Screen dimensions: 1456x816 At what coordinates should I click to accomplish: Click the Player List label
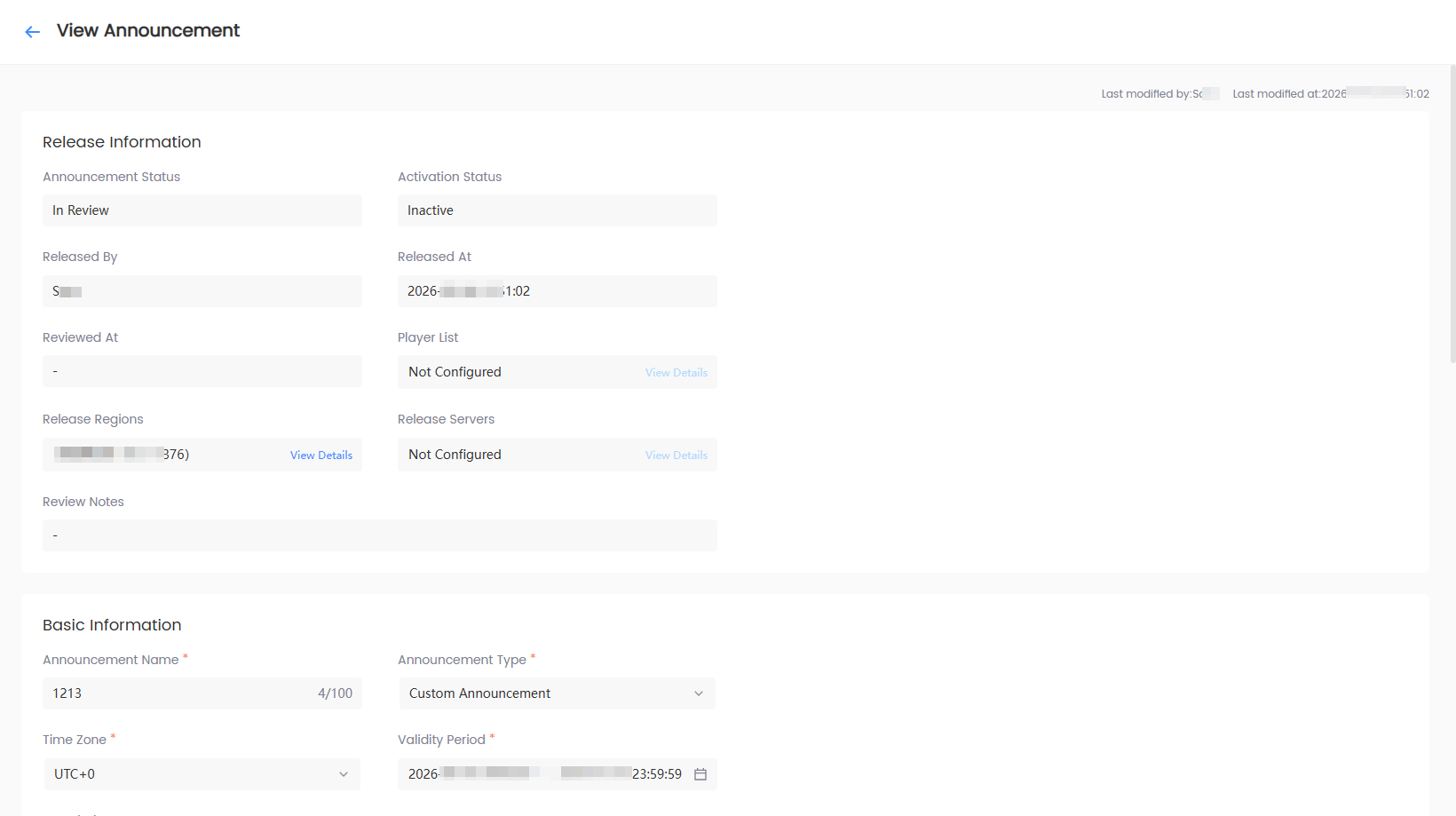click(428, 337)
